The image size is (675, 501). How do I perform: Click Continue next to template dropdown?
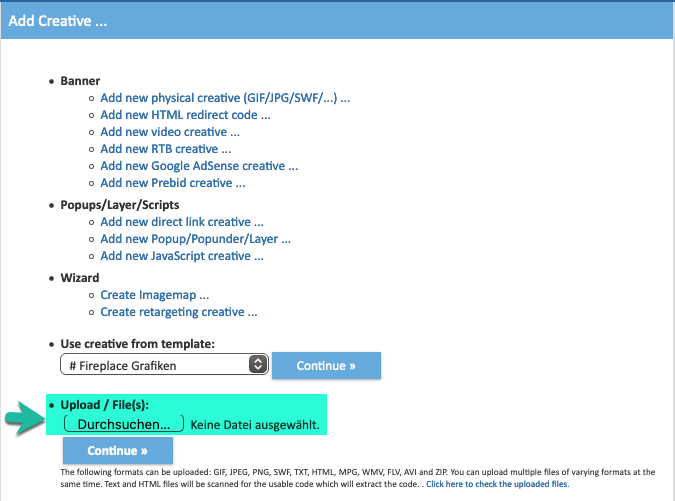[326, 366]
